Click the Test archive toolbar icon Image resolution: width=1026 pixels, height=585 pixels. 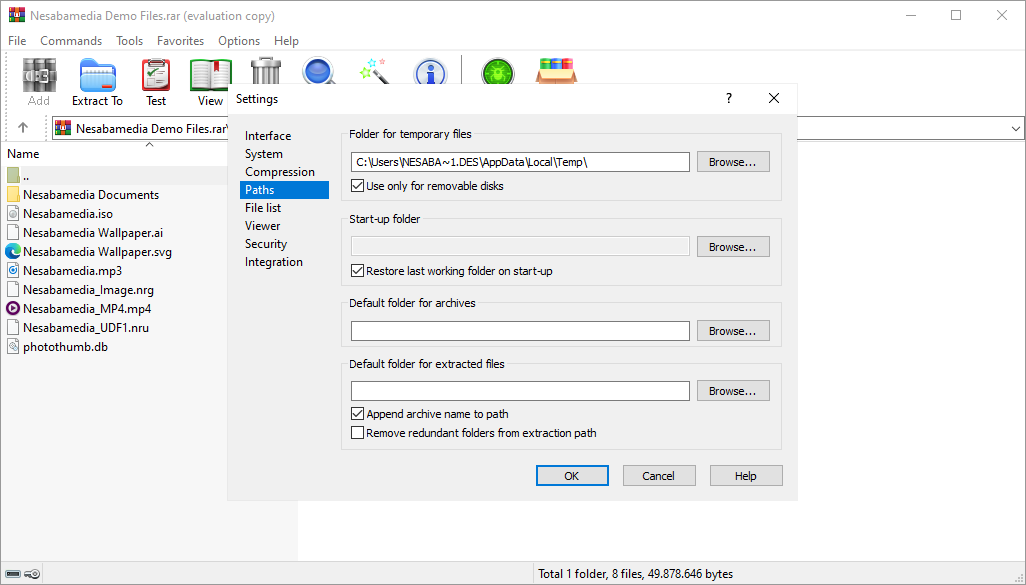click(156, 81)
